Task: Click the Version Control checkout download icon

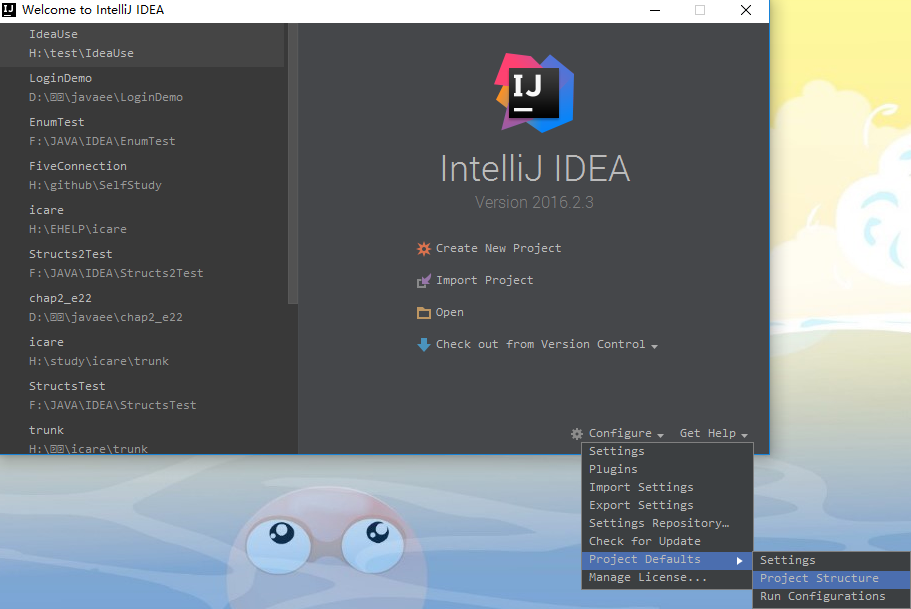Action: (426, 344)
